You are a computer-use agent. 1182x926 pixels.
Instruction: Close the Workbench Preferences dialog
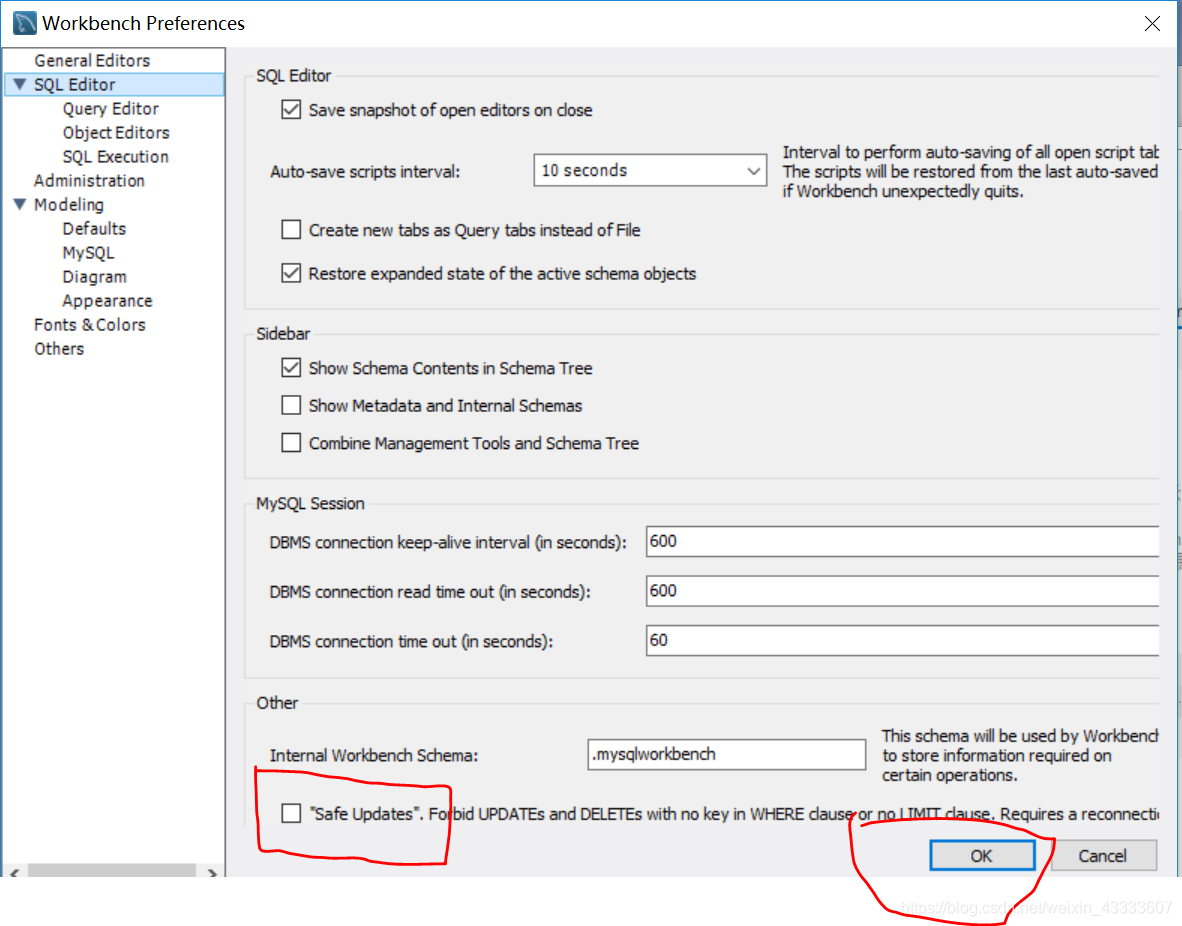click(x=1152, y=23)
